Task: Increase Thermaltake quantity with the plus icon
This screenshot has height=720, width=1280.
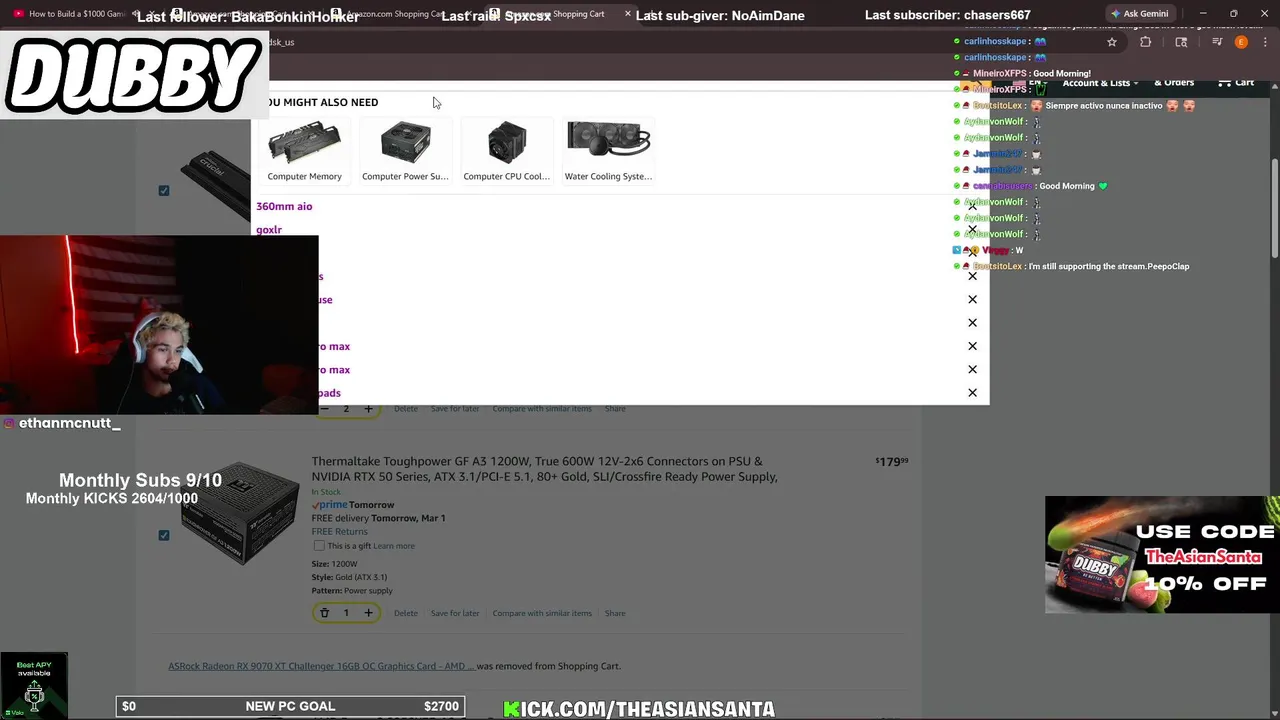Action: tap(368, 613)
